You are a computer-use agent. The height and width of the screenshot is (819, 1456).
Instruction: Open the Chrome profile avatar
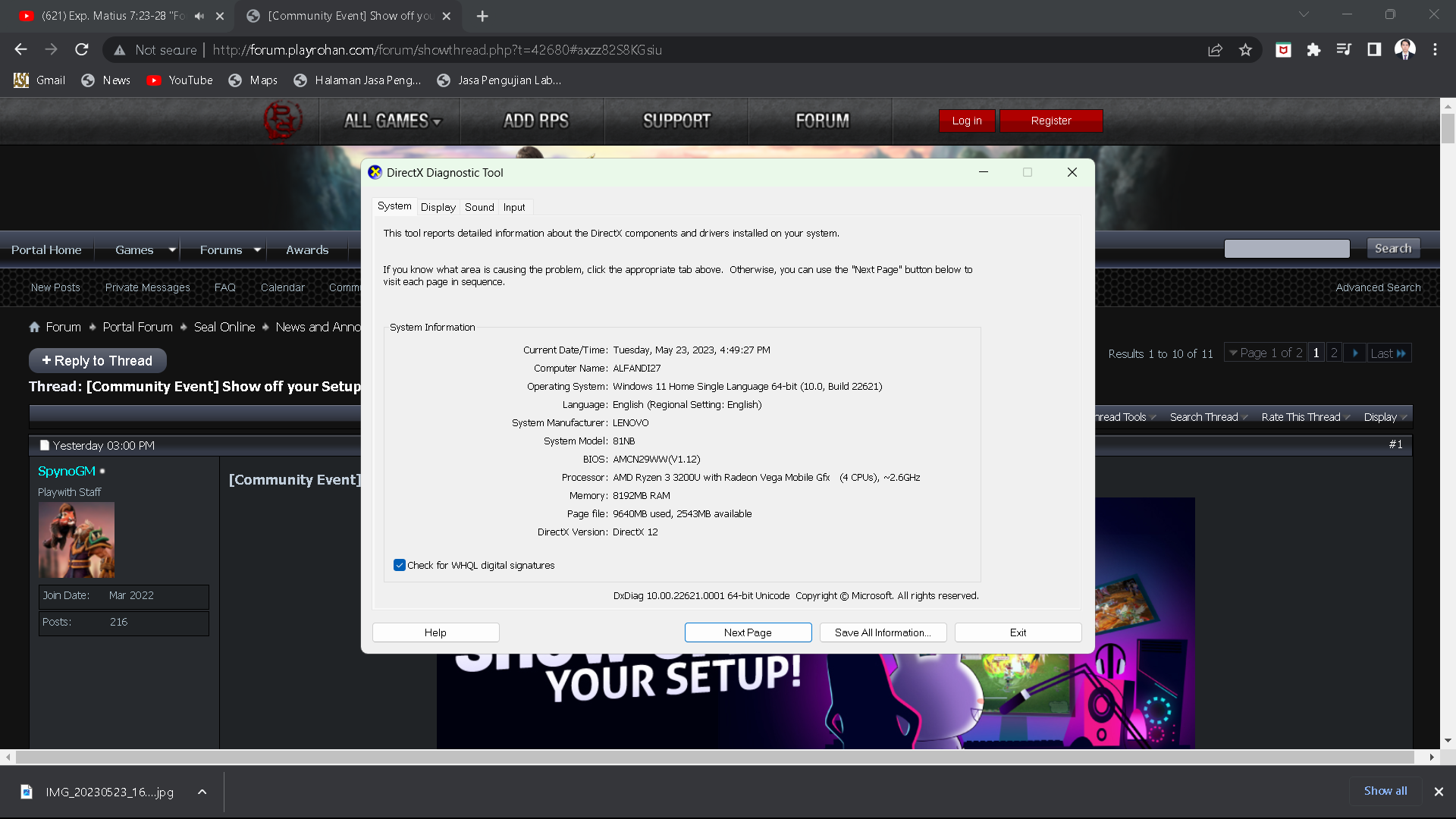pos(1404,50)
